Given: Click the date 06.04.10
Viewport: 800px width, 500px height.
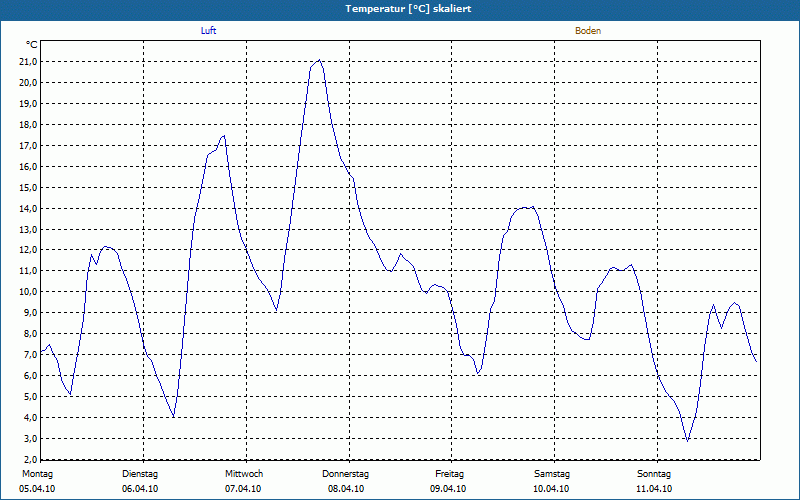Looking at the screenshot, I should click(140, 489).
